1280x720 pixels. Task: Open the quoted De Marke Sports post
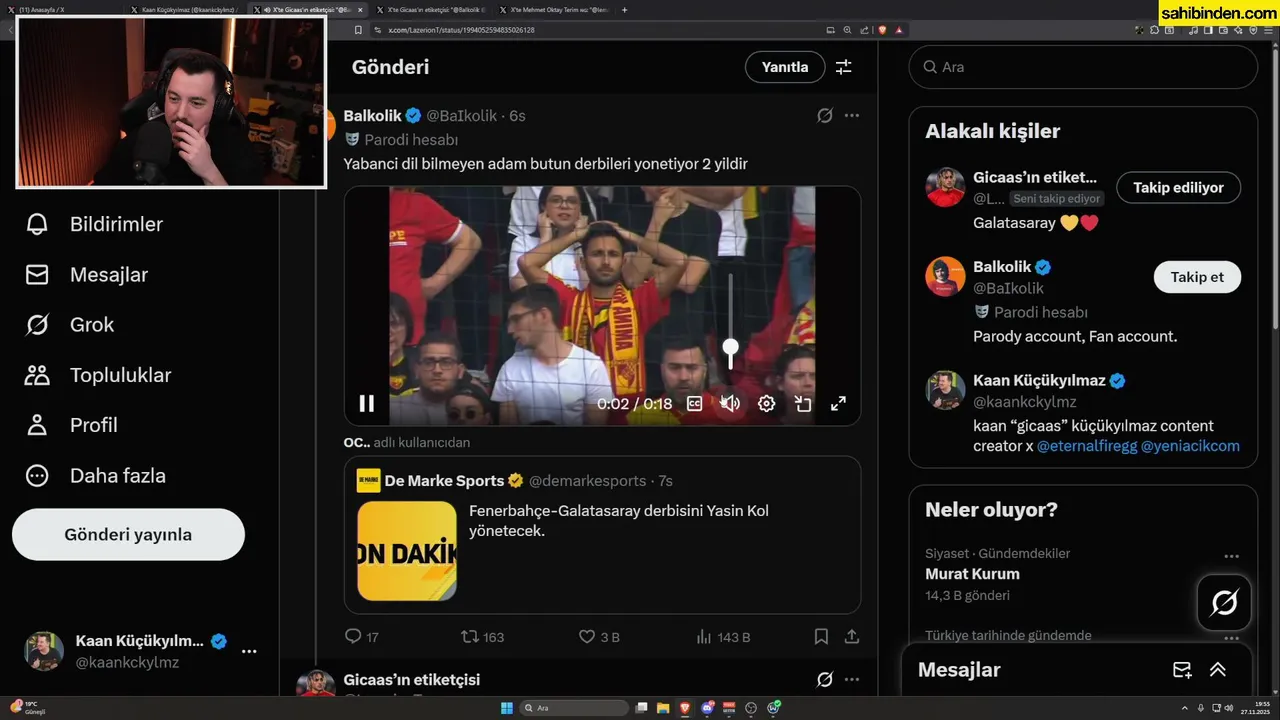pyautogui.click(x=603, y=535)
